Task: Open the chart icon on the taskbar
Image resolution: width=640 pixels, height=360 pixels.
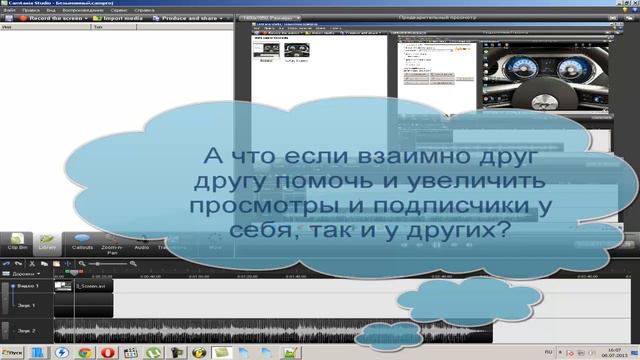Action: 290,352
